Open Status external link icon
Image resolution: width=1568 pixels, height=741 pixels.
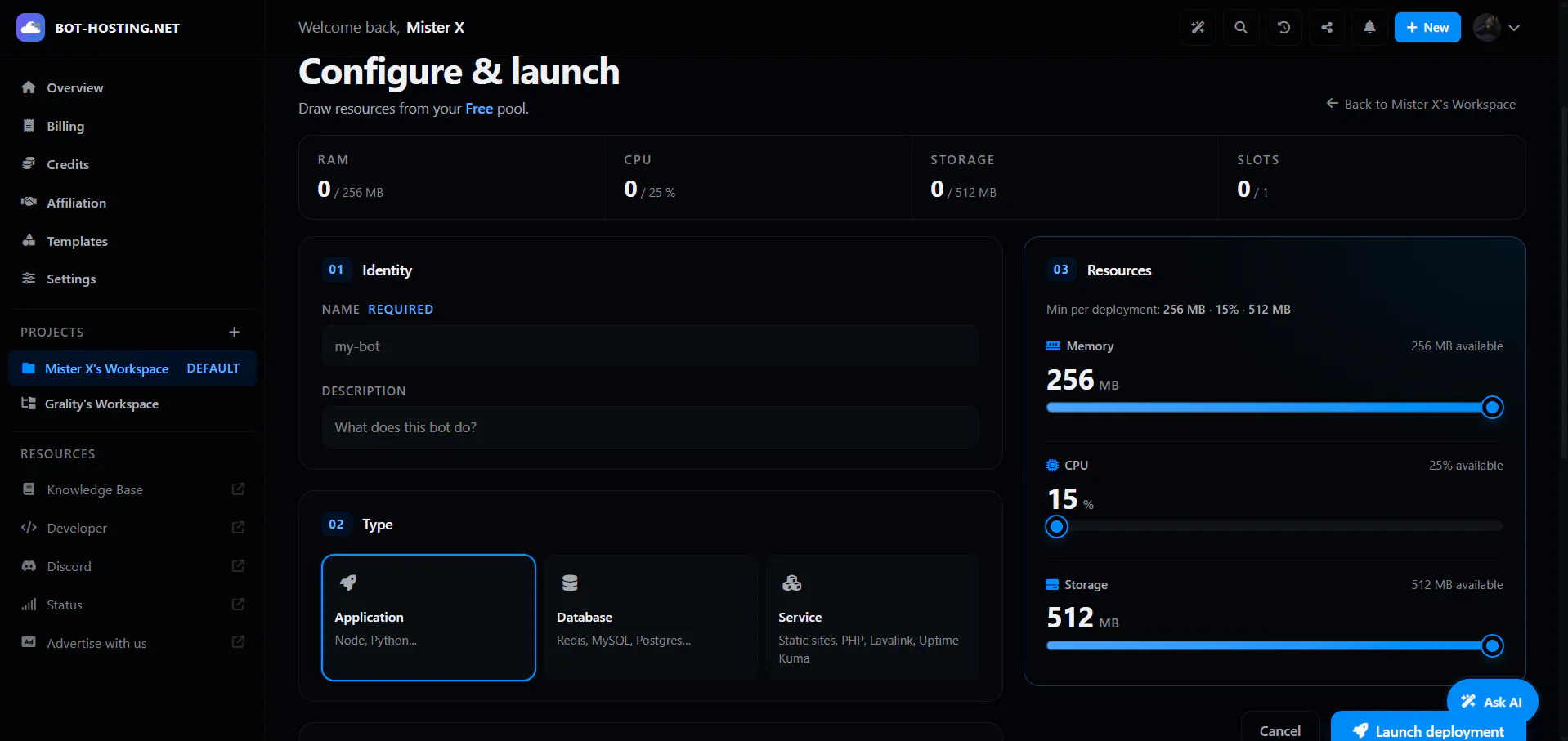(238, 604)
